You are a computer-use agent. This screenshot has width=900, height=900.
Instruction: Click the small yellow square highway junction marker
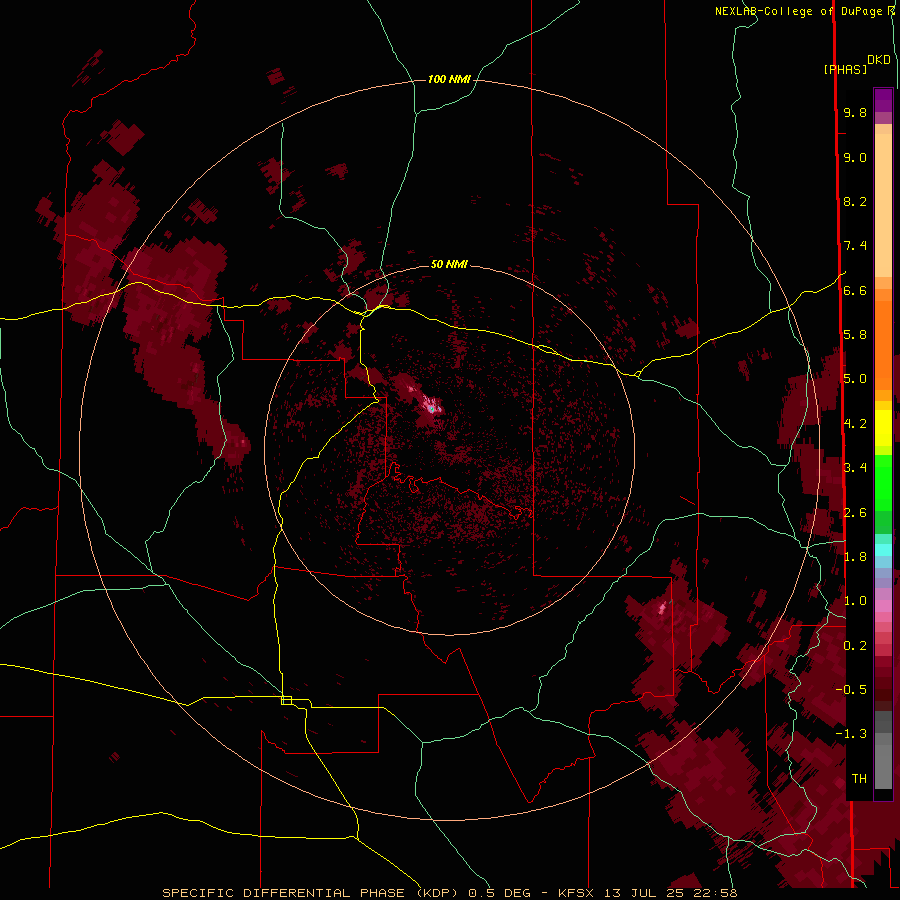click(286, 700)
